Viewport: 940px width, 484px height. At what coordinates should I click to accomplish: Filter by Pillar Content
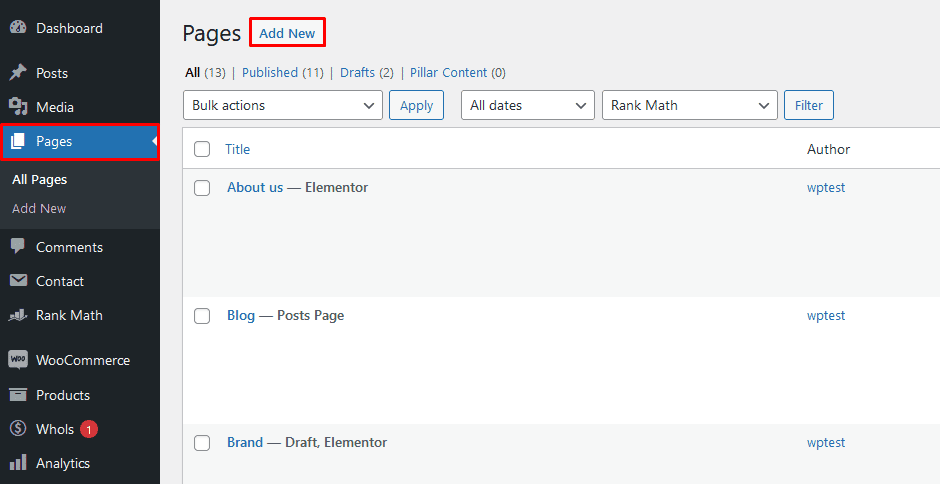tap(448, 73)
